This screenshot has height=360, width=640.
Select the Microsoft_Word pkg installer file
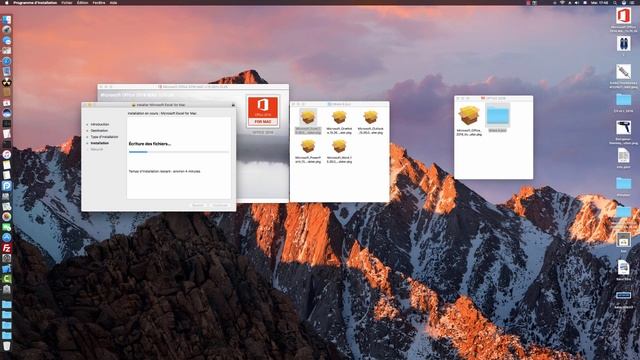tap(339, 151)
